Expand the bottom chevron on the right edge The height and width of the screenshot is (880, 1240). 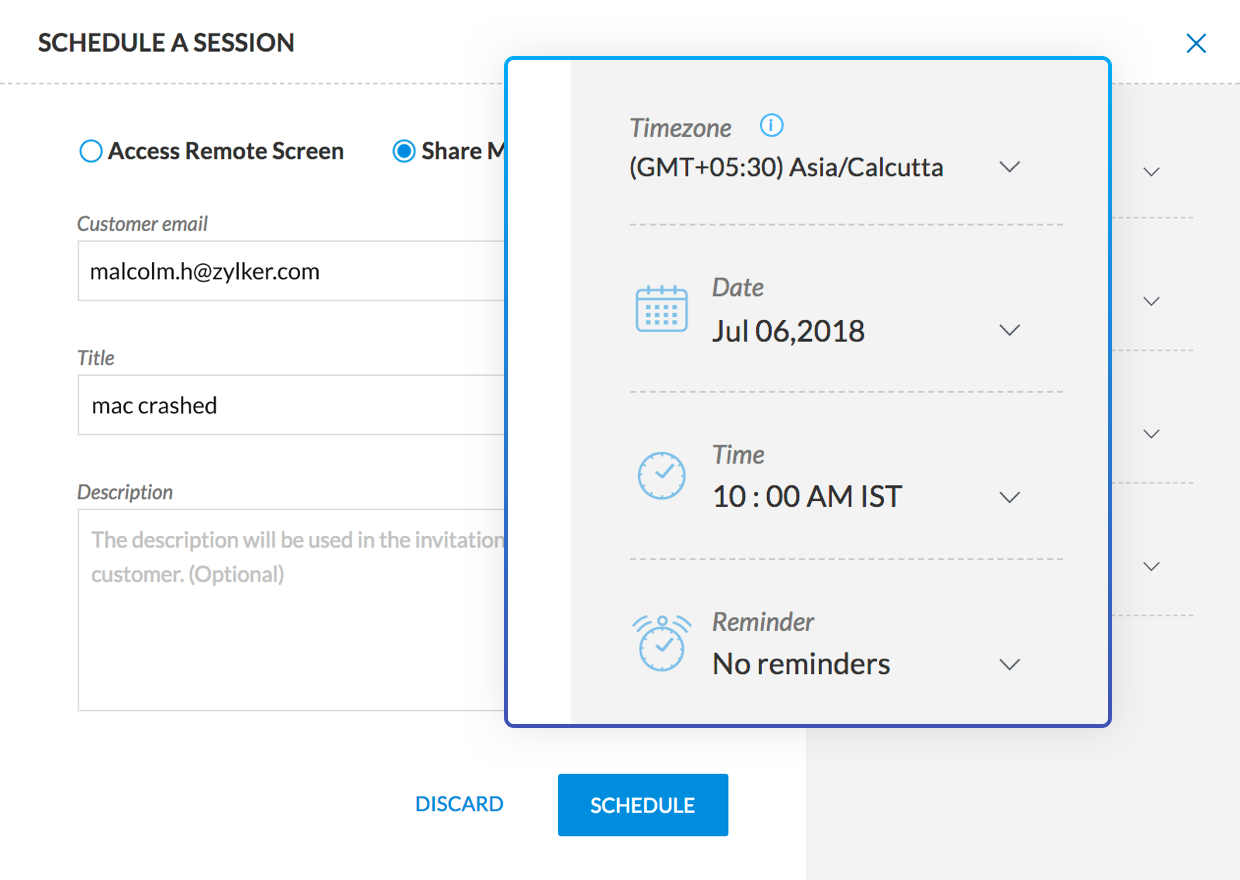(1151, 565)
